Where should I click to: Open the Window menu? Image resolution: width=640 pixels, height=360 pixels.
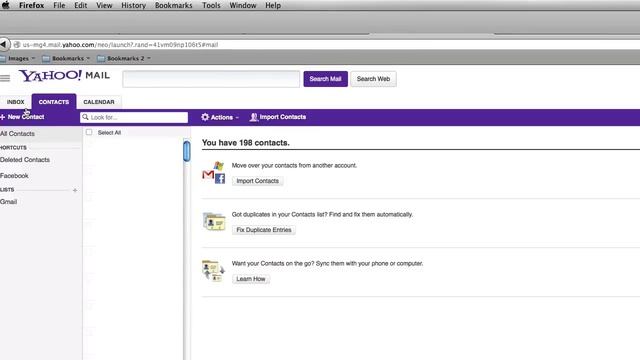[243, 5]
